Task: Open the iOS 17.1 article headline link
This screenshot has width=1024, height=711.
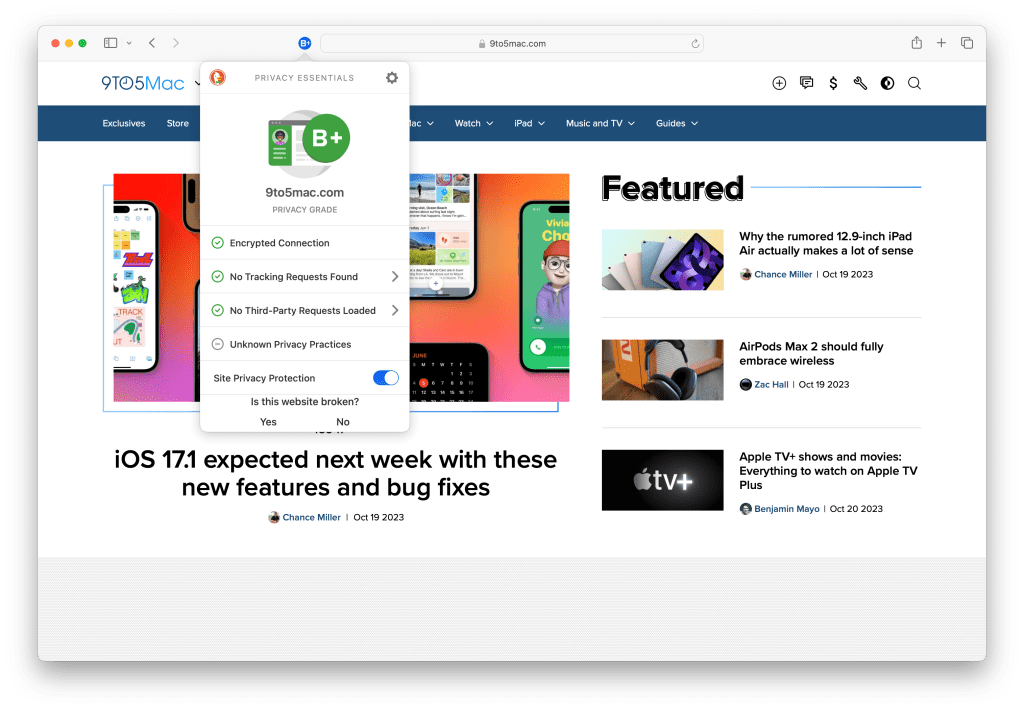Action: pos(336,475)
